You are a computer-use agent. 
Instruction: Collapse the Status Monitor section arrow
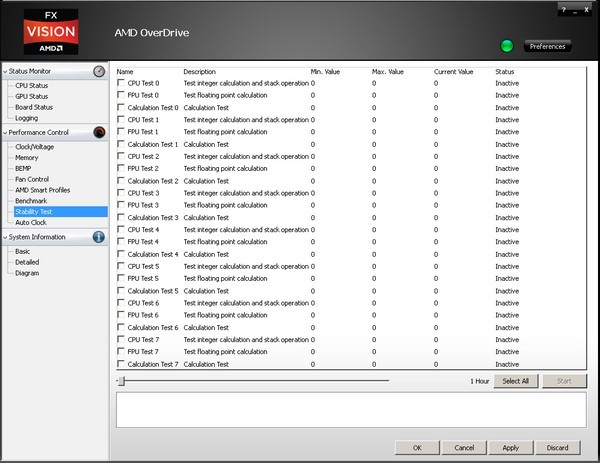(x=4, y=71)
